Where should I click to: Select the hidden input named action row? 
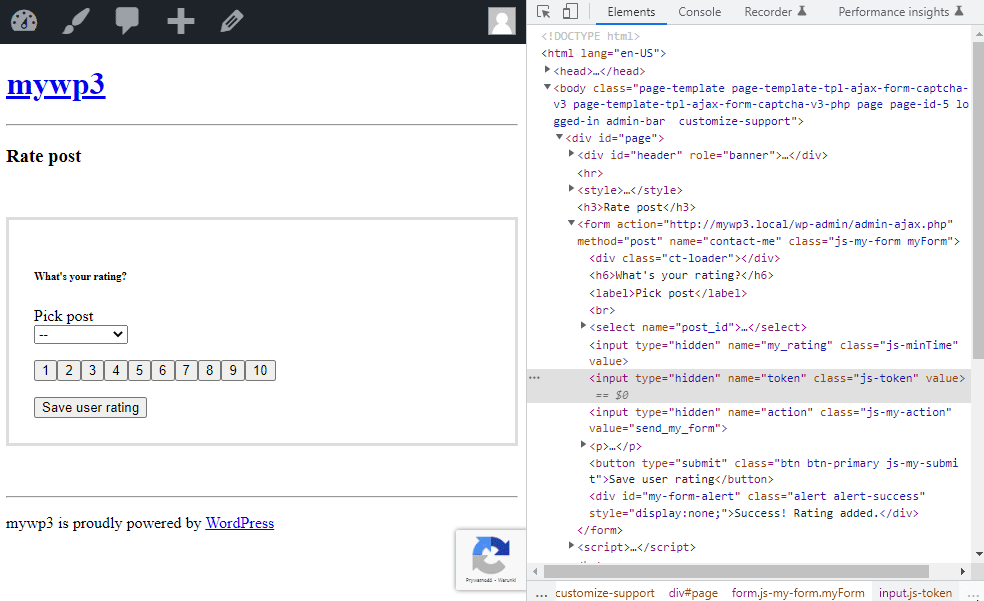click(x=770, y=420)
